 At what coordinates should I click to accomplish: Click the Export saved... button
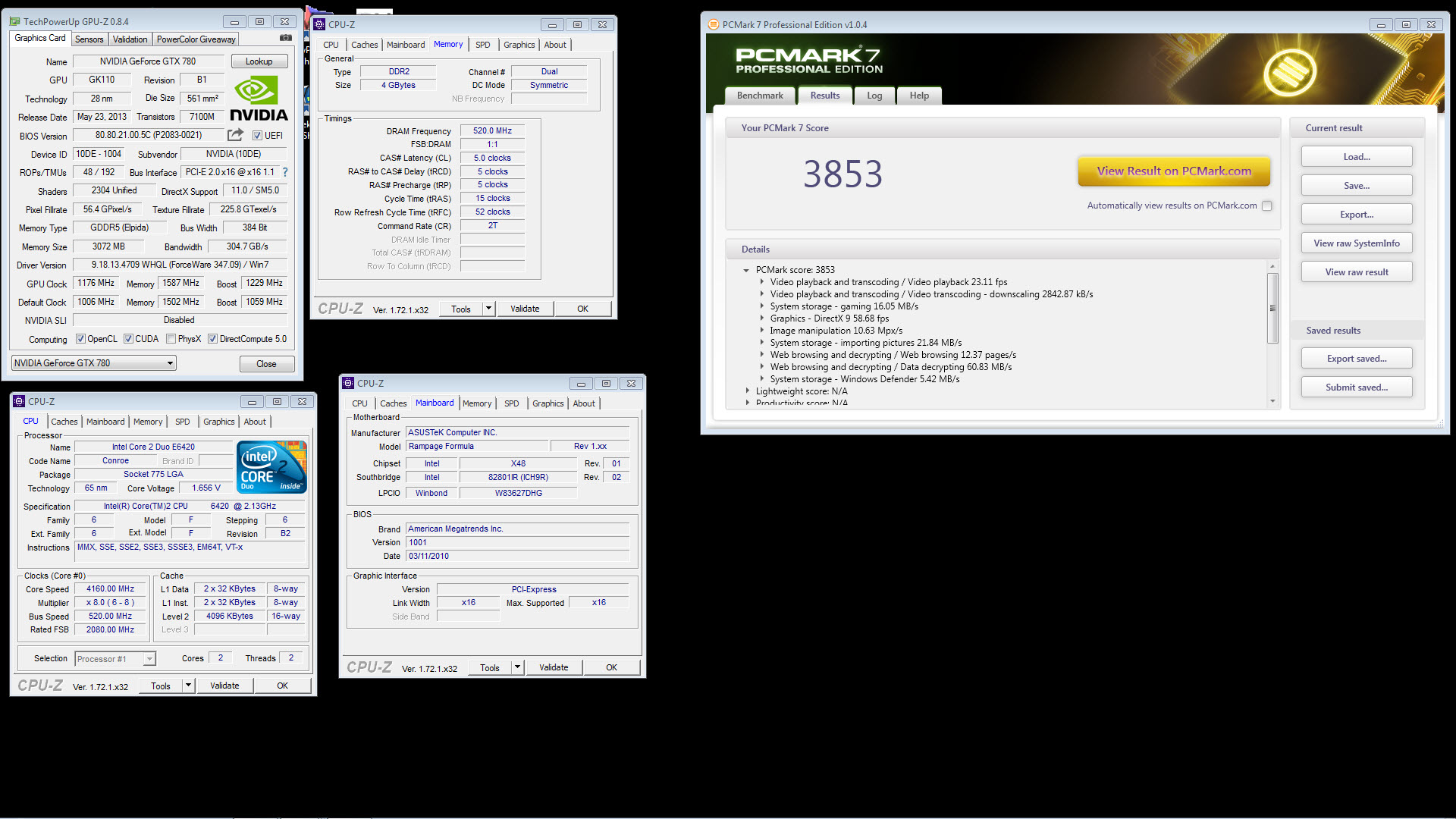click(1357, 359)
